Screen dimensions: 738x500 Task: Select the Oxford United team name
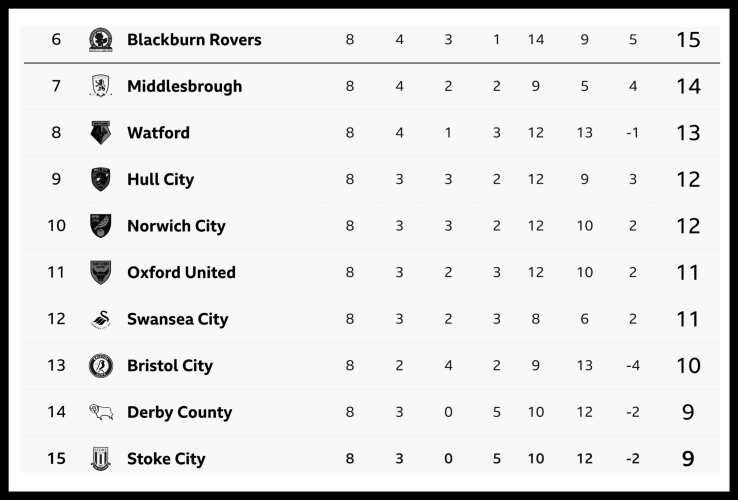pyautogui.click(x=181, y=272)
